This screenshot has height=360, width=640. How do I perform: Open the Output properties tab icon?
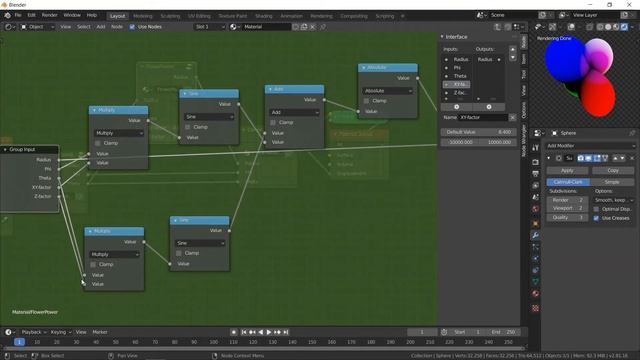pos(536,174)
